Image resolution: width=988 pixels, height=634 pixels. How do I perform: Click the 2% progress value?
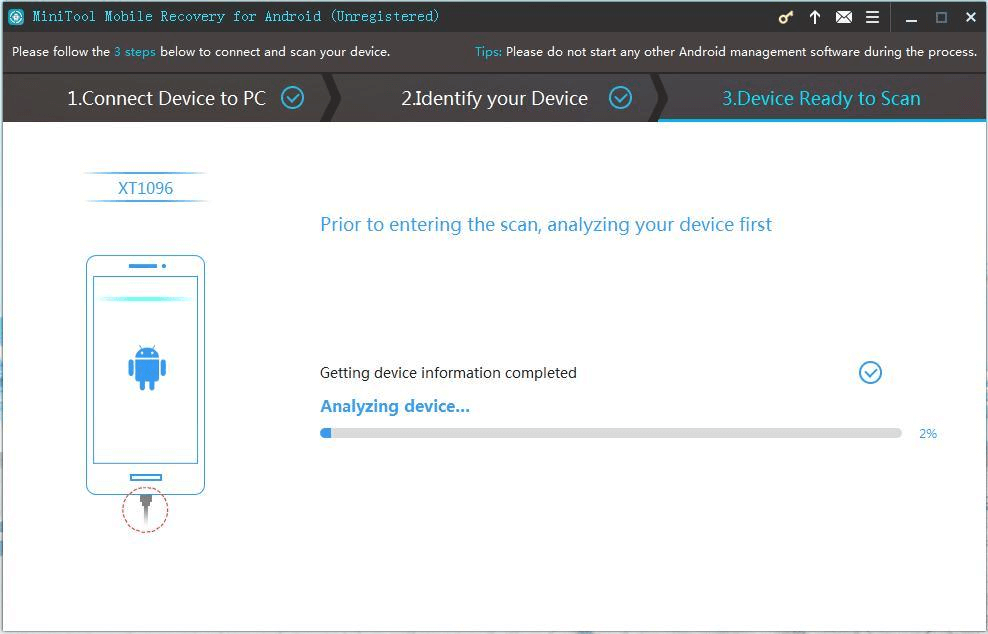928,434
